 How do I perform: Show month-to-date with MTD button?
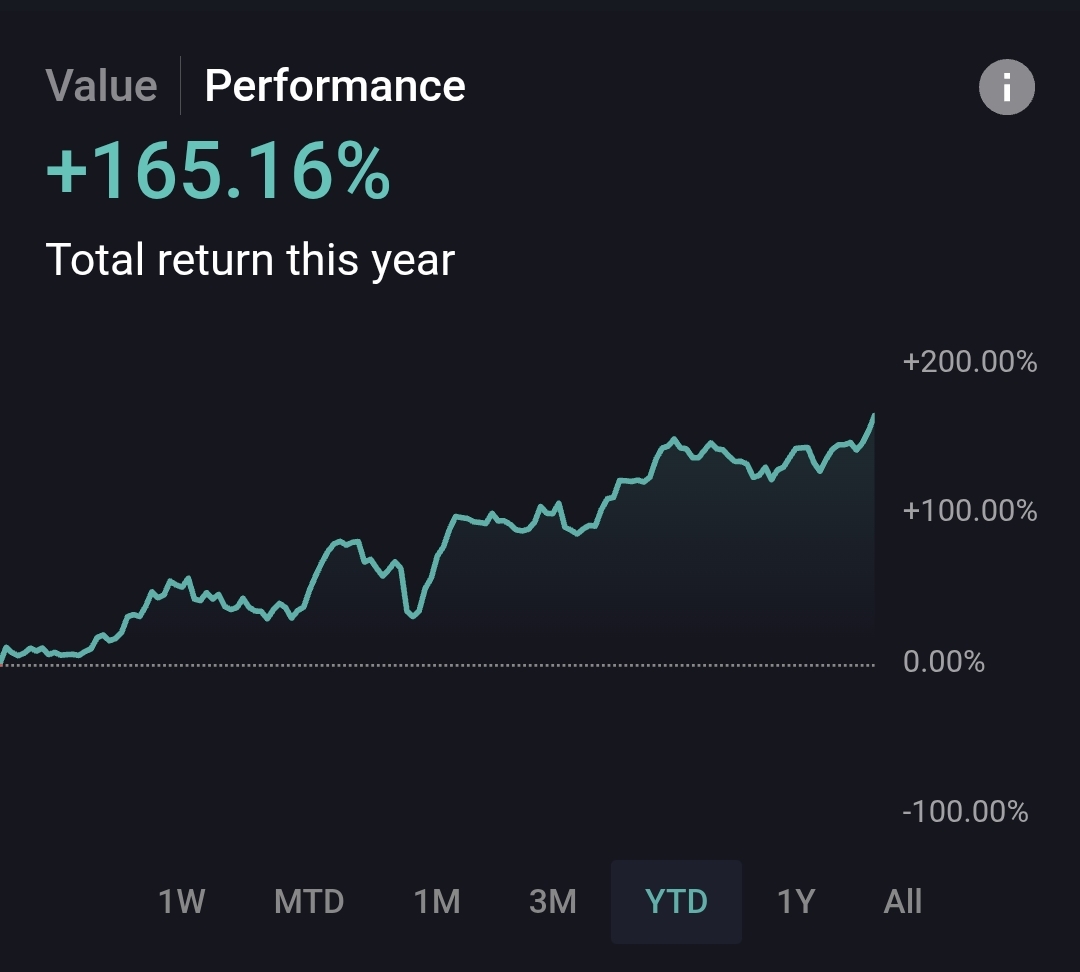coord(309,902)
